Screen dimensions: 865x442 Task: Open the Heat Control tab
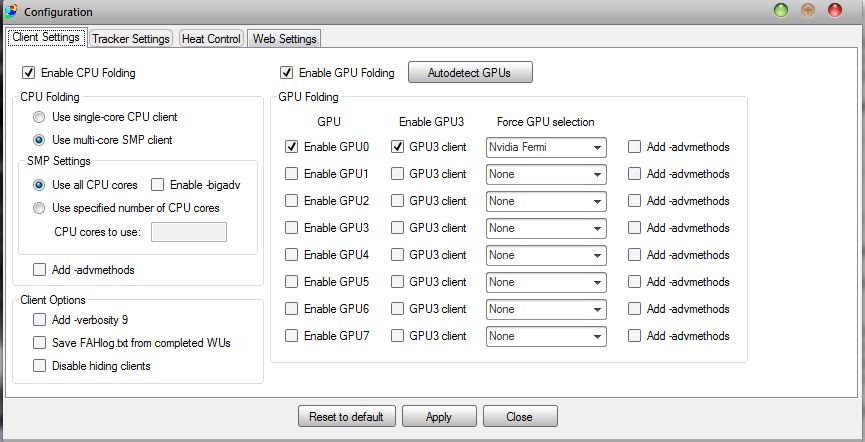pos(211,39)
